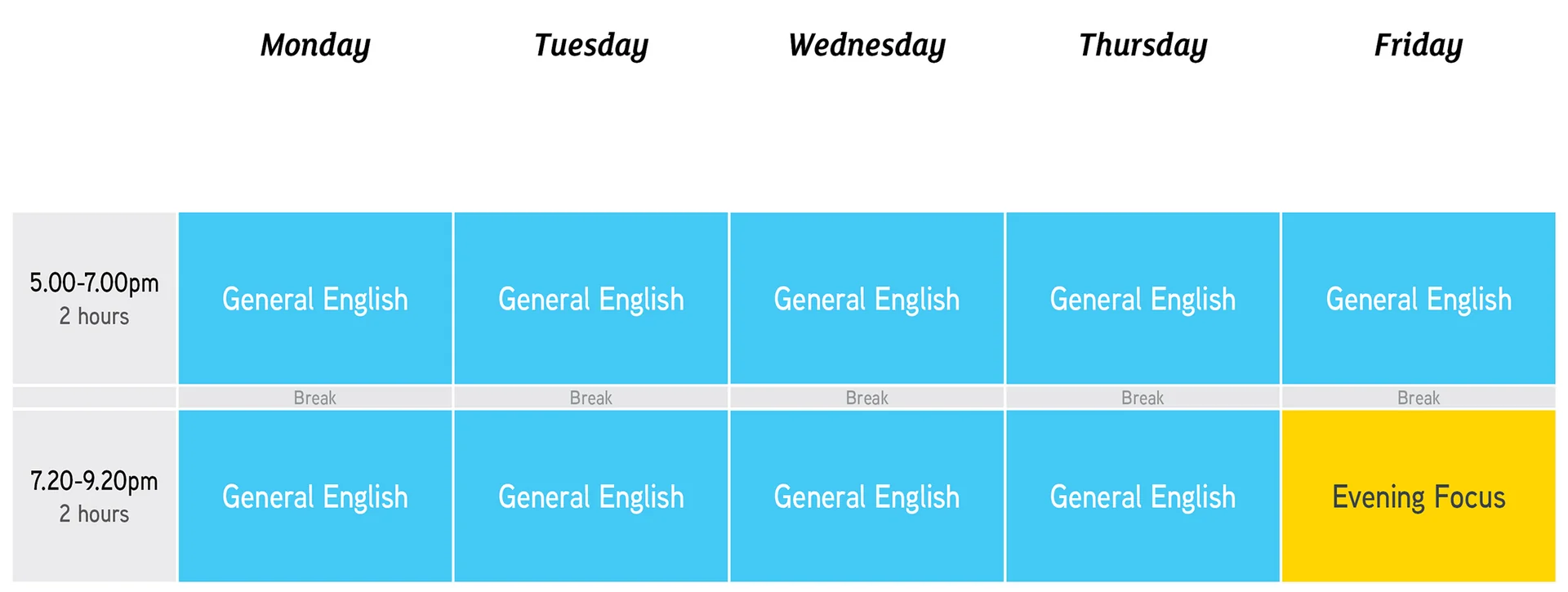The width and height of the screenshot is (1568, 592).
Task: Click Thursday's 7.20pm General English class
Action: (x=1143, y=496)
